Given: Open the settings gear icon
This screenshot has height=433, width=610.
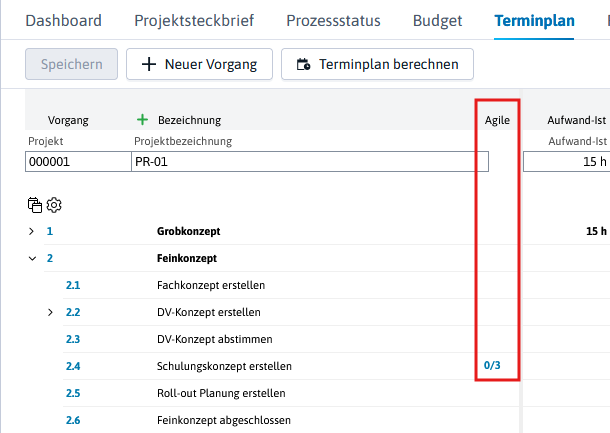Looking at the screenshot, I should (54, 205).
